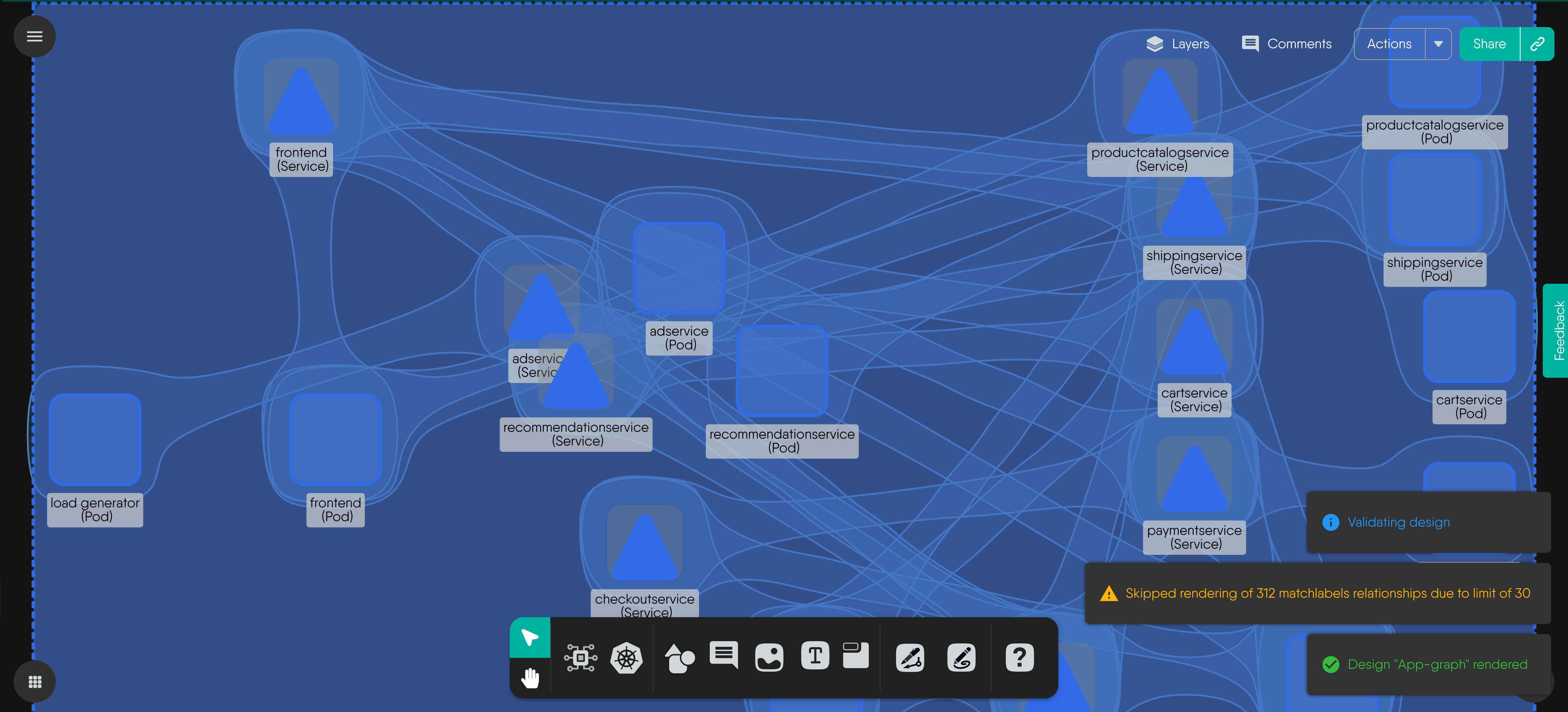Switch to the hand pan tool
This screenshot has width=1568, height=712.
[529, 677]
